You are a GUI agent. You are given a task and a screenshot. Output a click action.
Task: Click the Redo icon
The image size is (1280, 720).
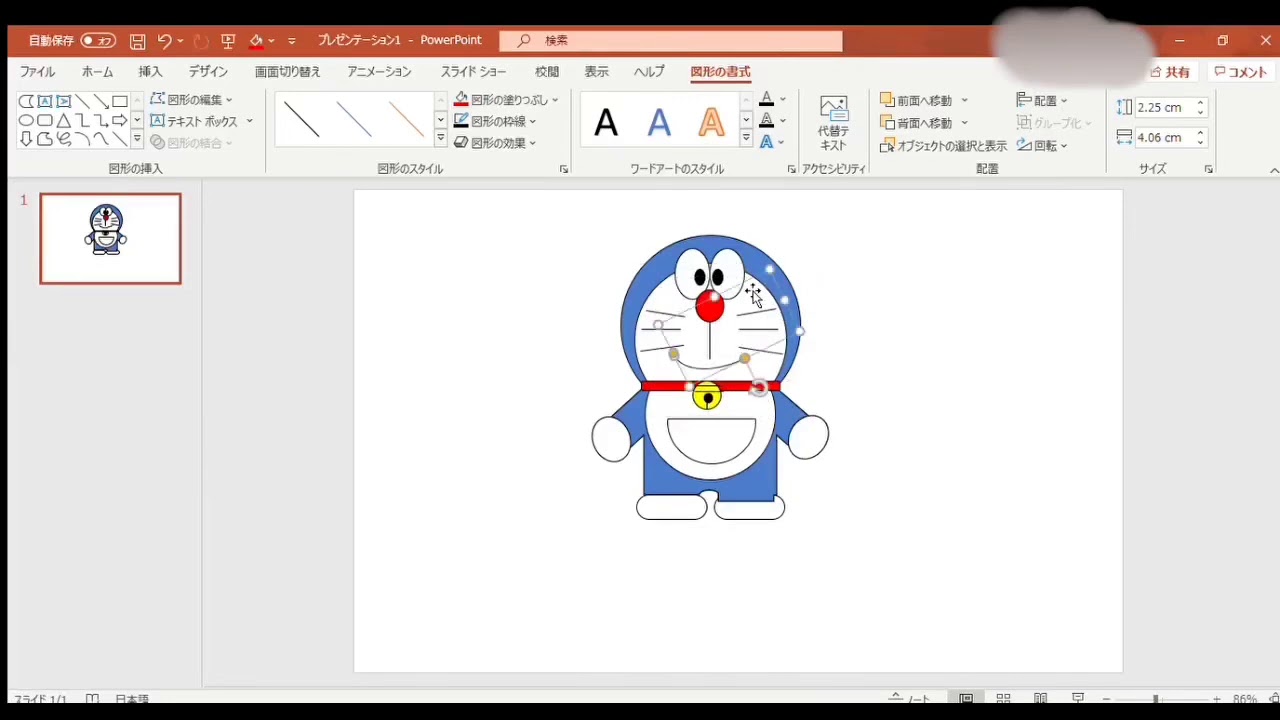[x=201, y=41]
